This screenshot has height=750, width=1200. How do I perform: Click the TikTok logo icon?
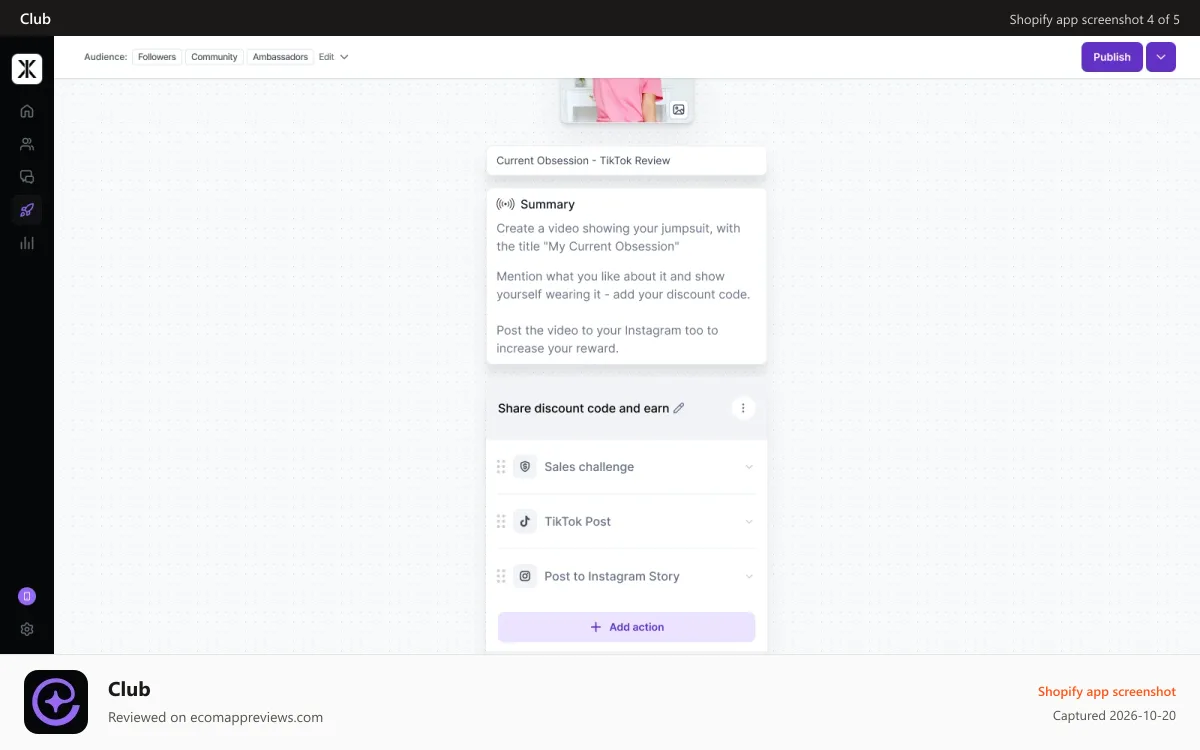point(525,522)
